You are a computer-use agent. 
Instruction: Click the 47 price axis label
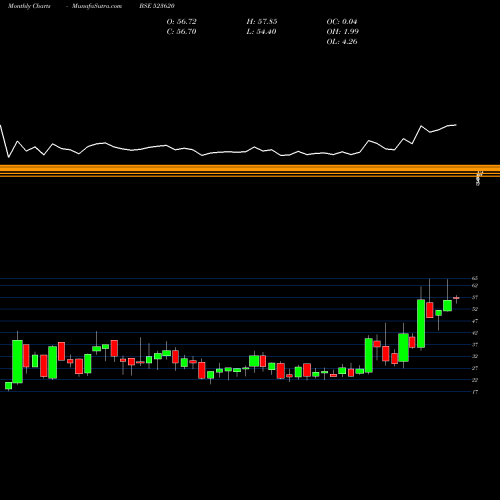coord(475,321)
